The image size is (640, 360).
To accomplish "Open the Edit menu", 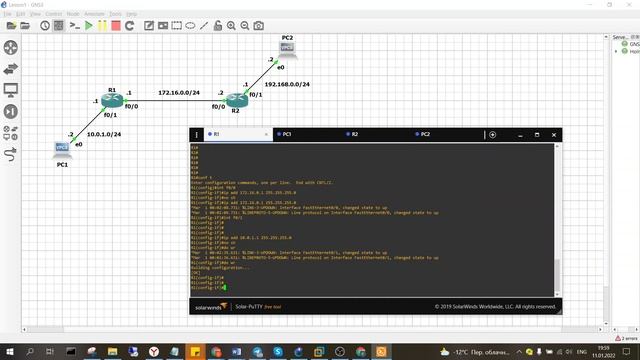I will tap(21, 14).
